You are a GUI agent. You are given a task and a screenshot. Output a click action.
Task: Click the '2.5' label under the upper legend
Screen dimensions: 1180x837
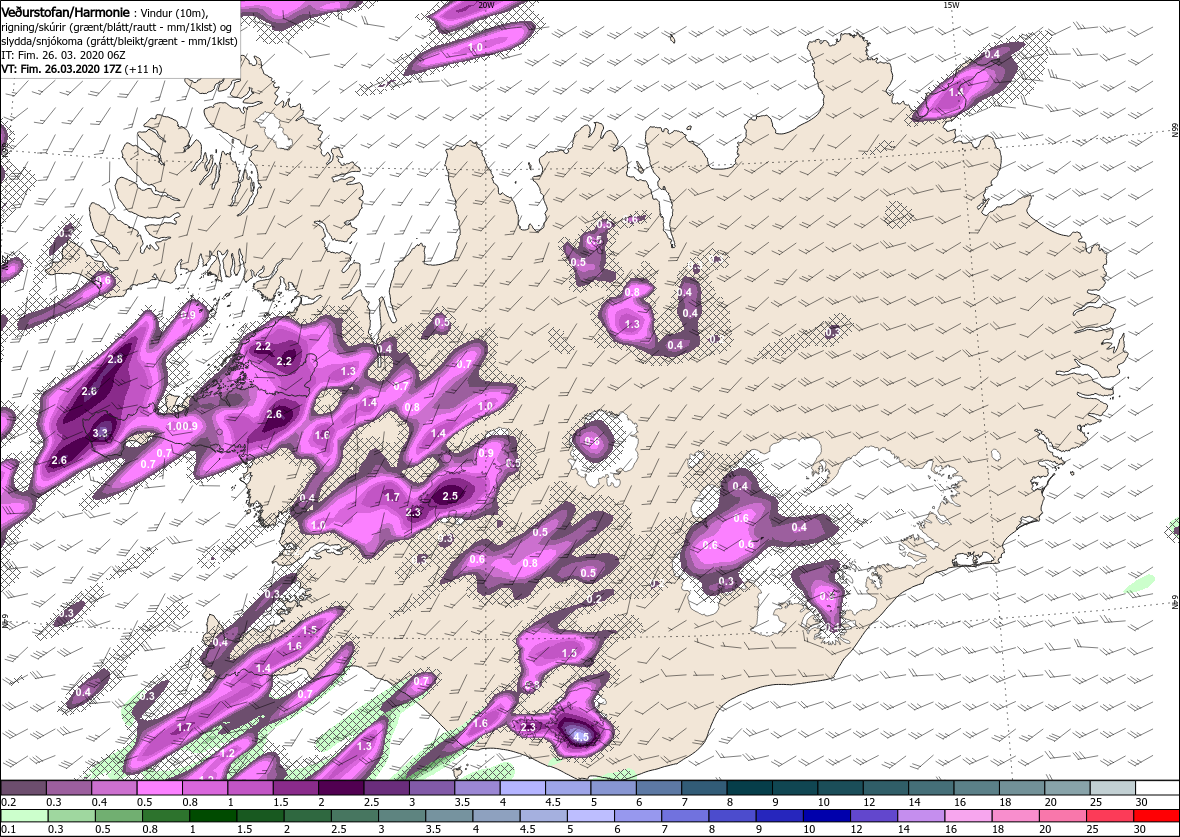pyautogui.click(x=372, y=802)
